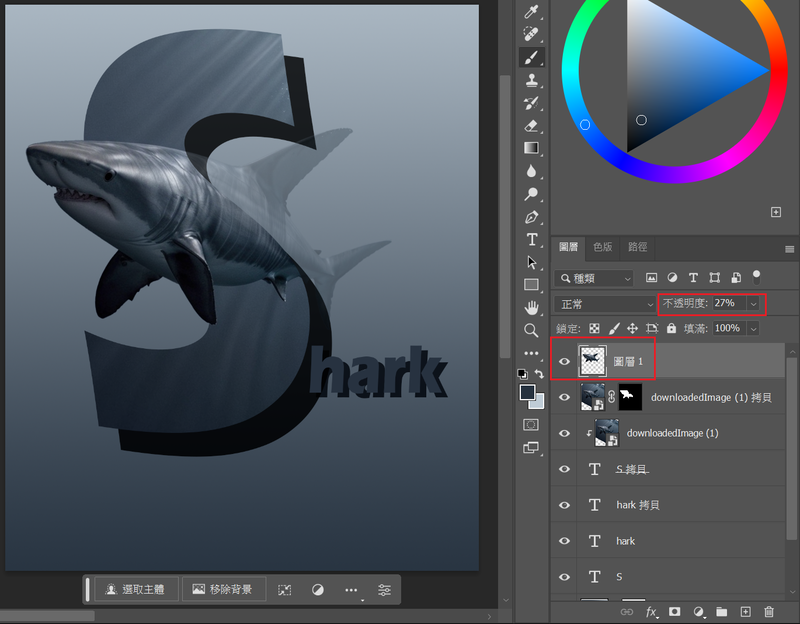The height and width of the screenshot is (624, 800).
Task: Open the 種類 layer filter dropdown
Action: point(596,278)
